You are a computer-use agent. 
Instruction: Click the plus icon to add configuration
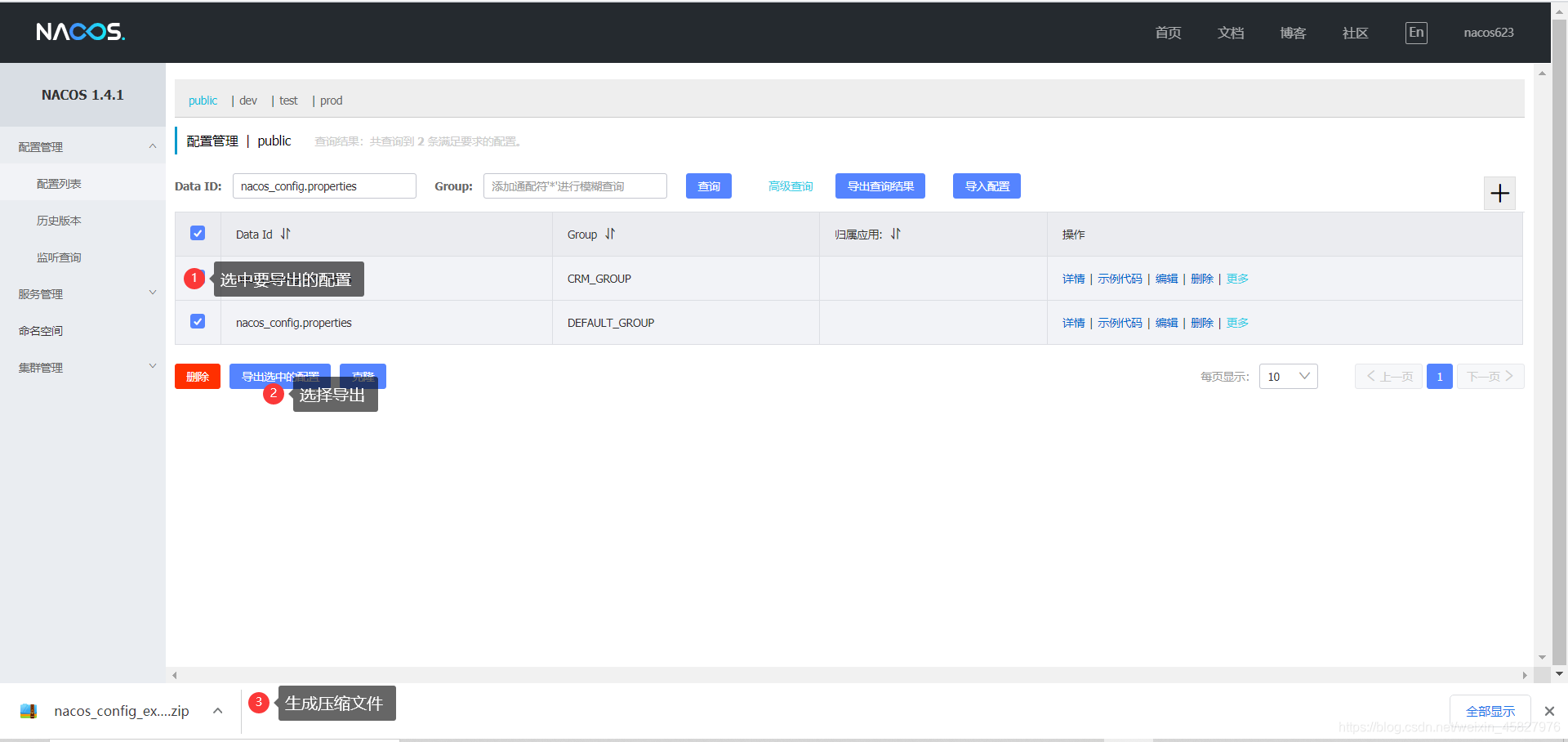click(1499, 194)
